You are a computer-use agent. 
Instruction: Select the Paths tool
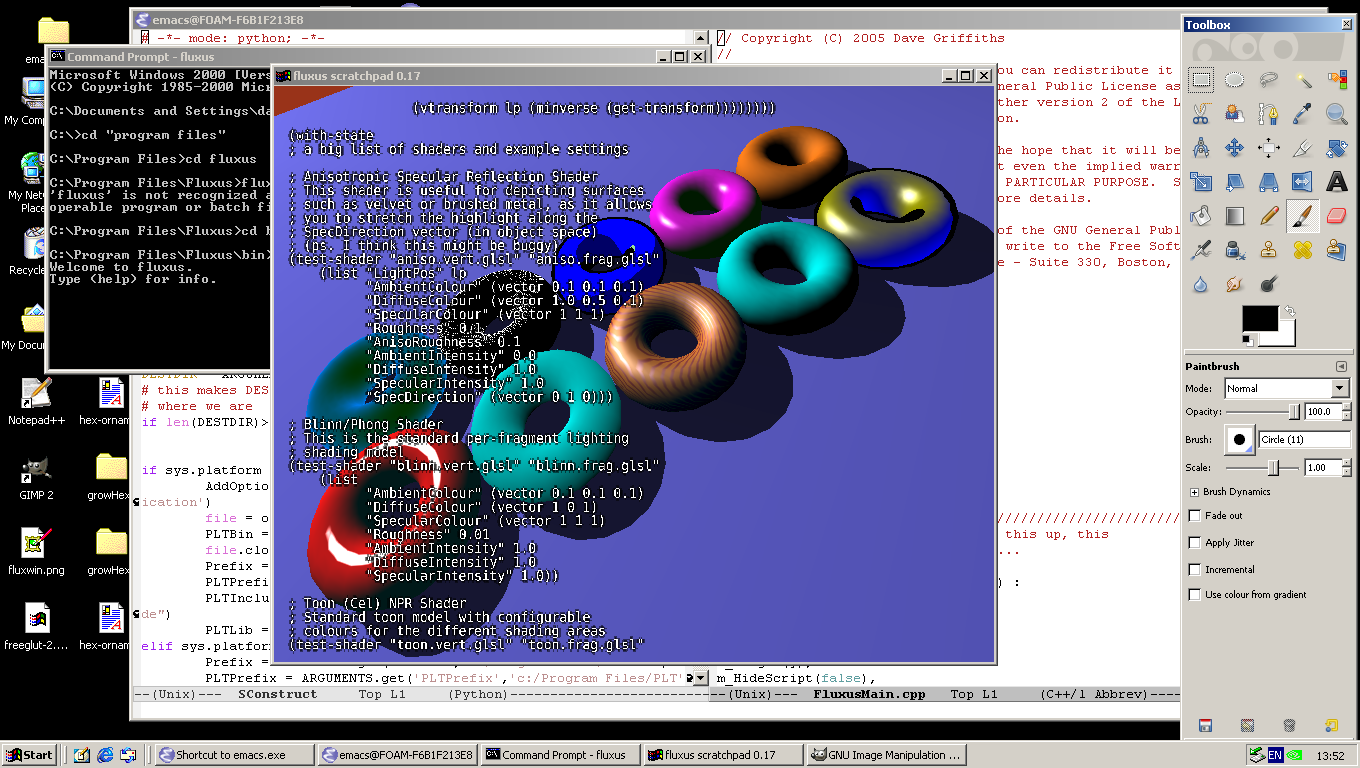[1269, 114]
